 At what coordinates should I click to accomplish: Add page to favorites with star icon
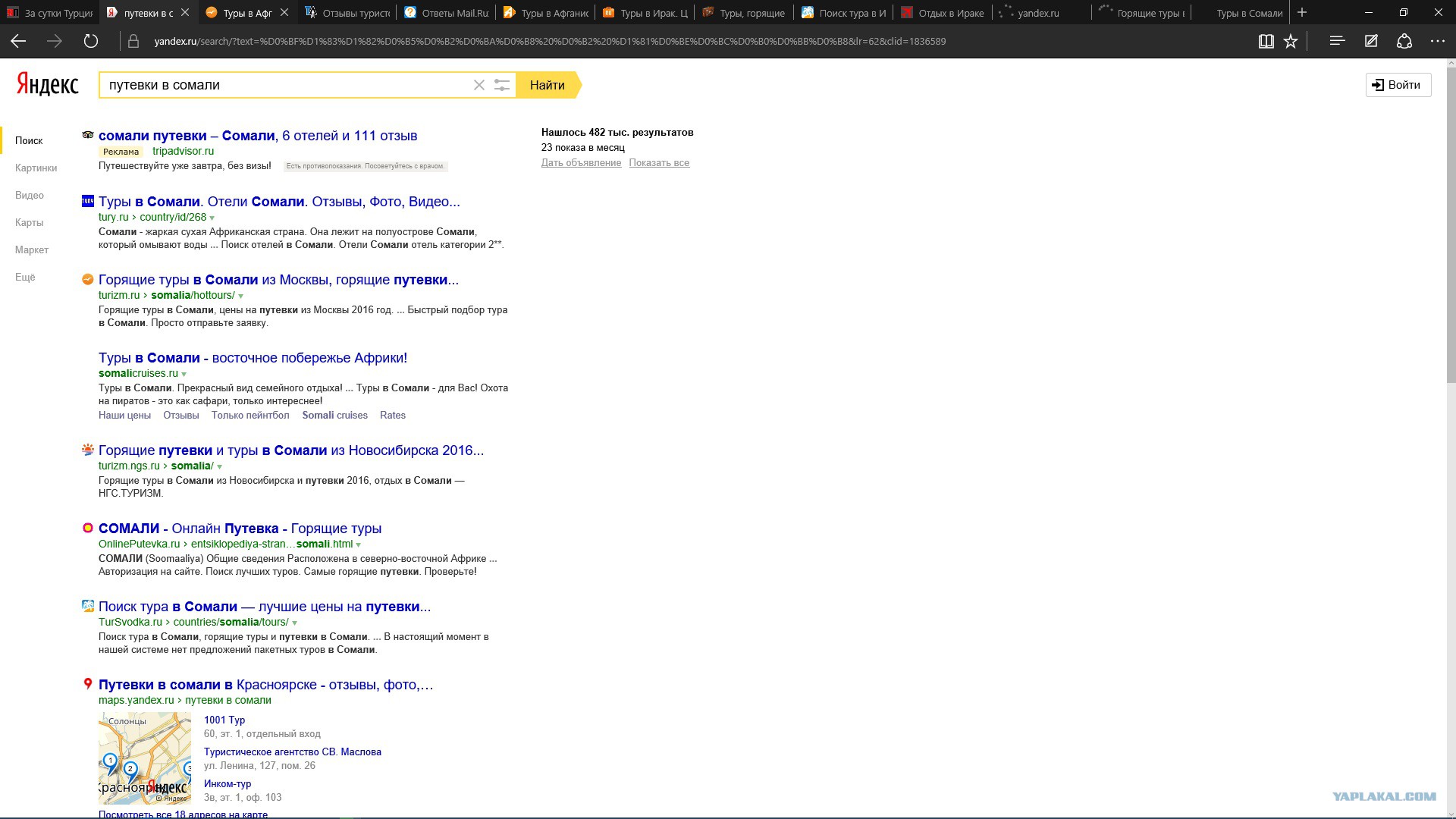point(1291,42)
